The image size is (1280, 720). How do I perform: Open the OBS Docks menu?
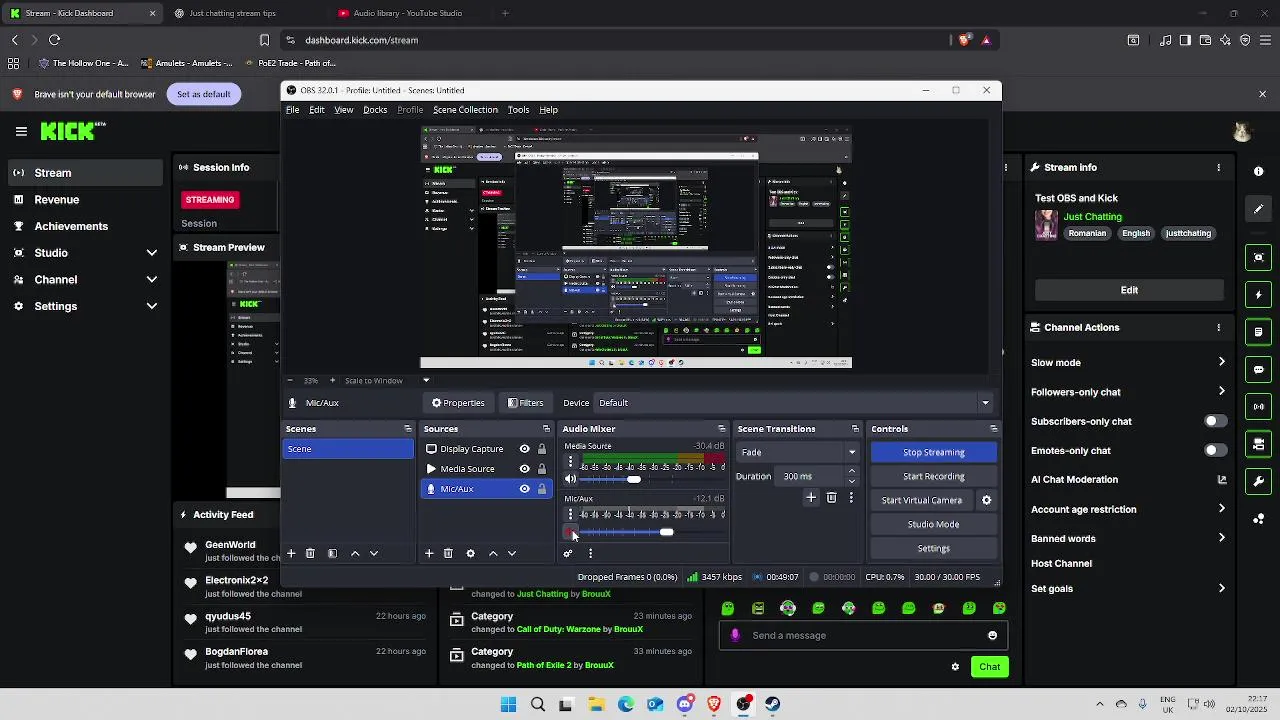click(375, 110)
